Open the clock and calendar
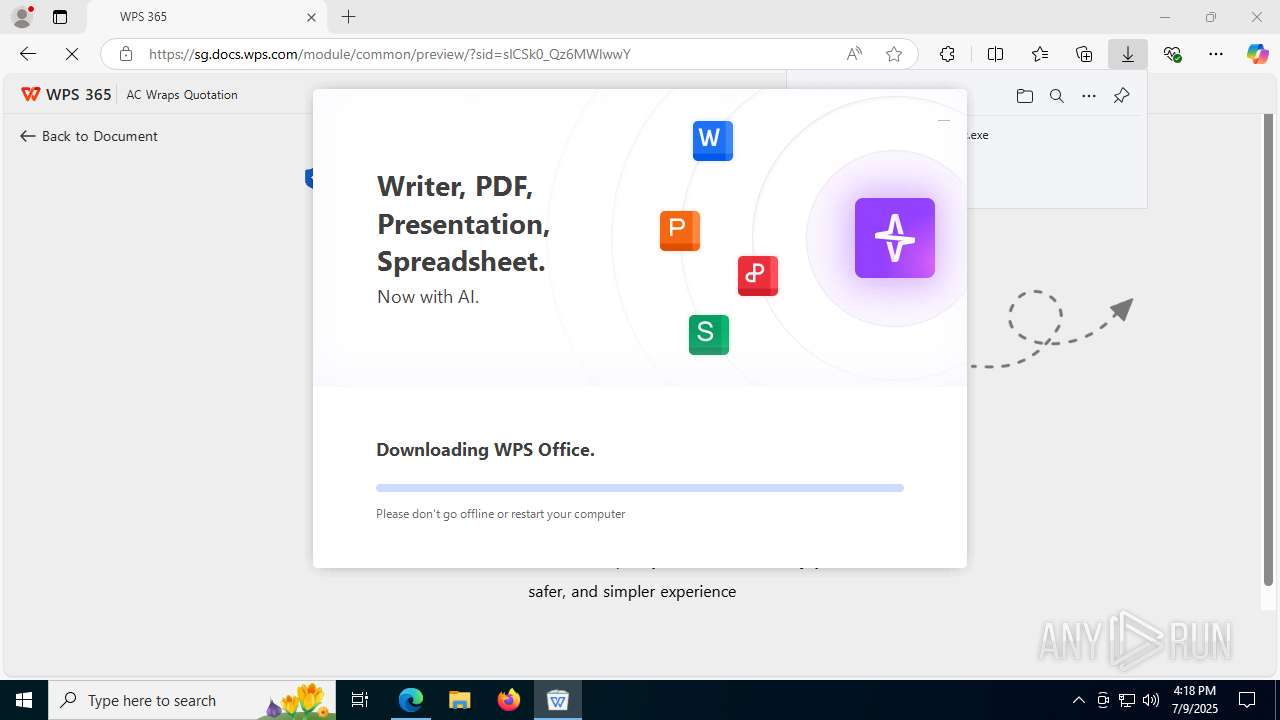This screenshot has height=720, width=1280. coord(1194,700)
